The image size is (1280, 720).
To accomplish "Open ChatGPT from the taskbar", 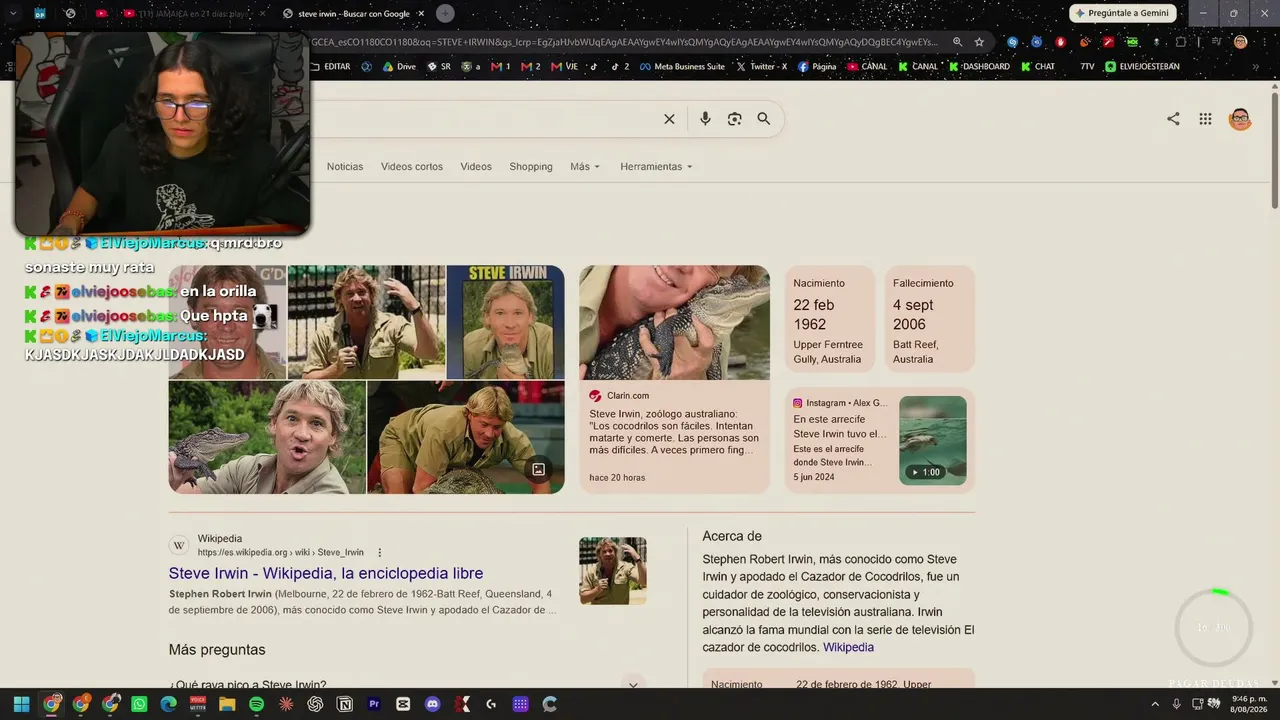I will [315, 704].
